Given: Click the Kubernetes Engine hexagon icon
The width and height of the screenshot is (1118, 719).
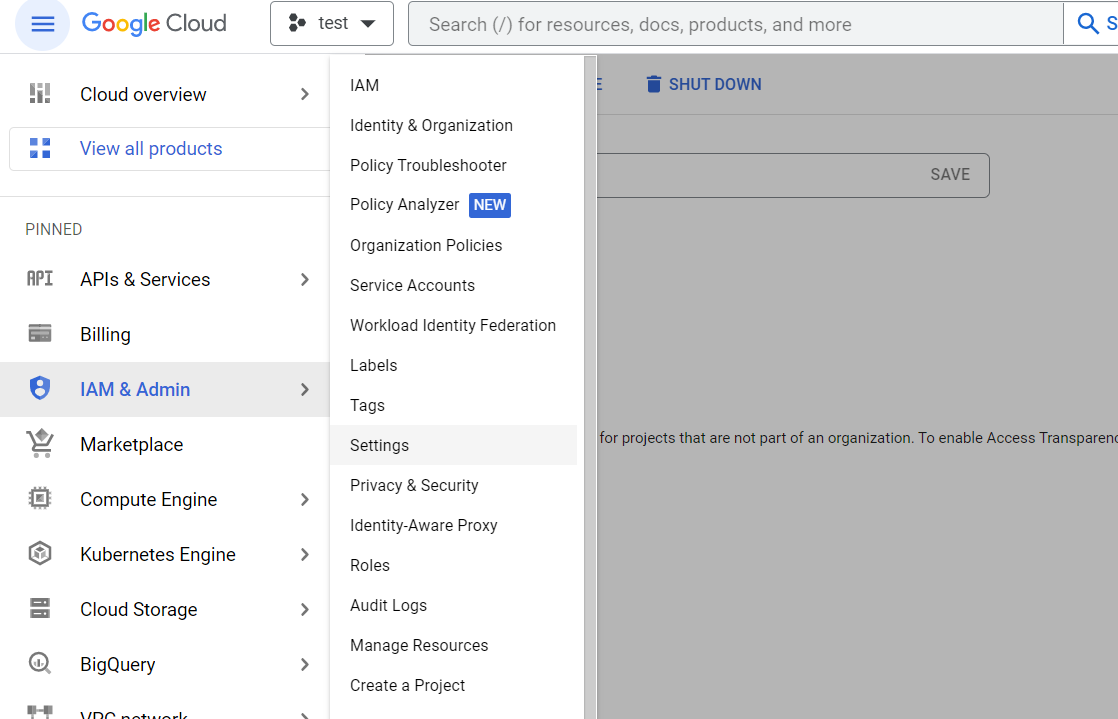Looking at the screenshot, I should click(40, 553).
